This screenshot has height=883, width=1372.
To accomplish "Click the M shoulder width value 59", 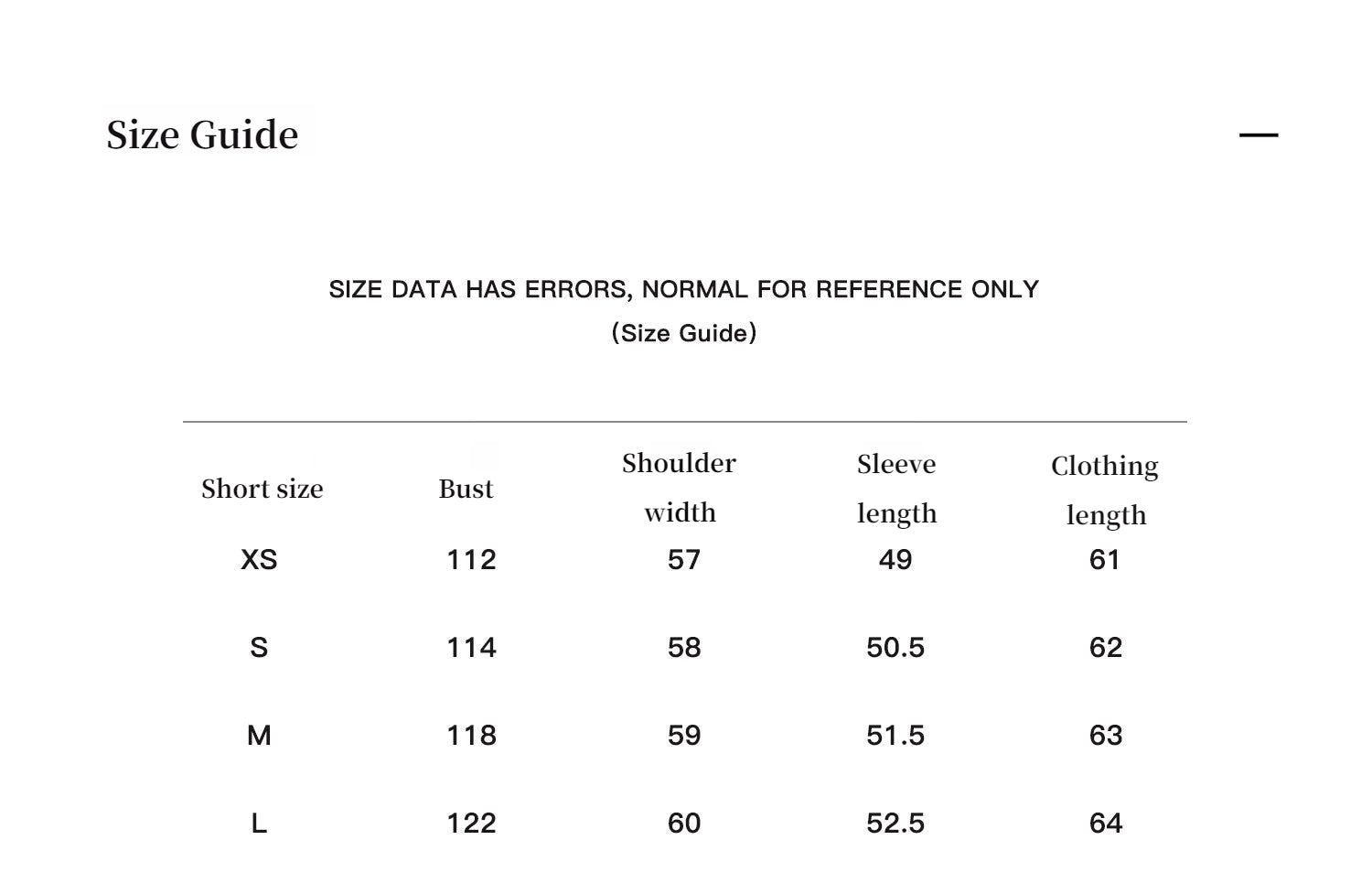I will (x=684, y=736).
